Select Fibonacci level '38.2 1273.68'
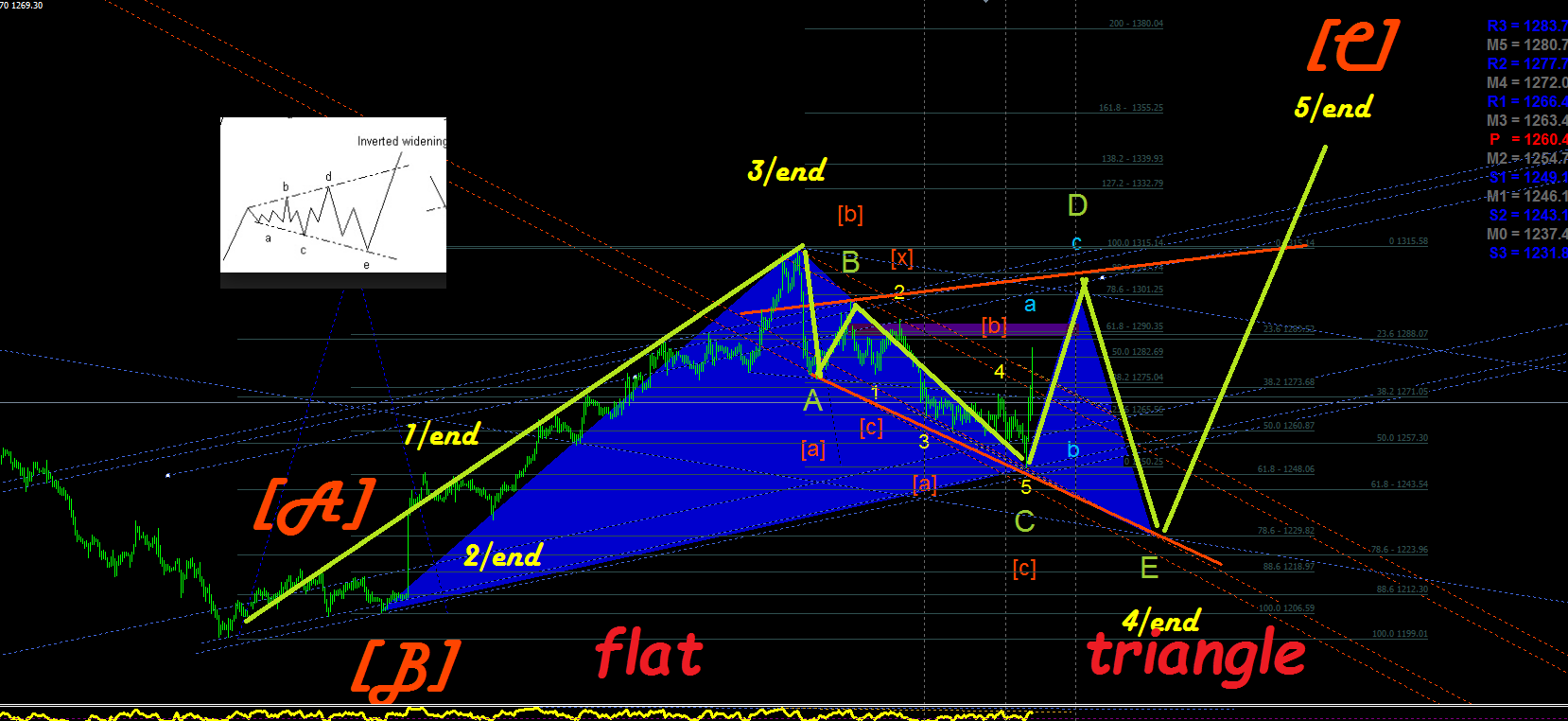 pos(1289,382)
